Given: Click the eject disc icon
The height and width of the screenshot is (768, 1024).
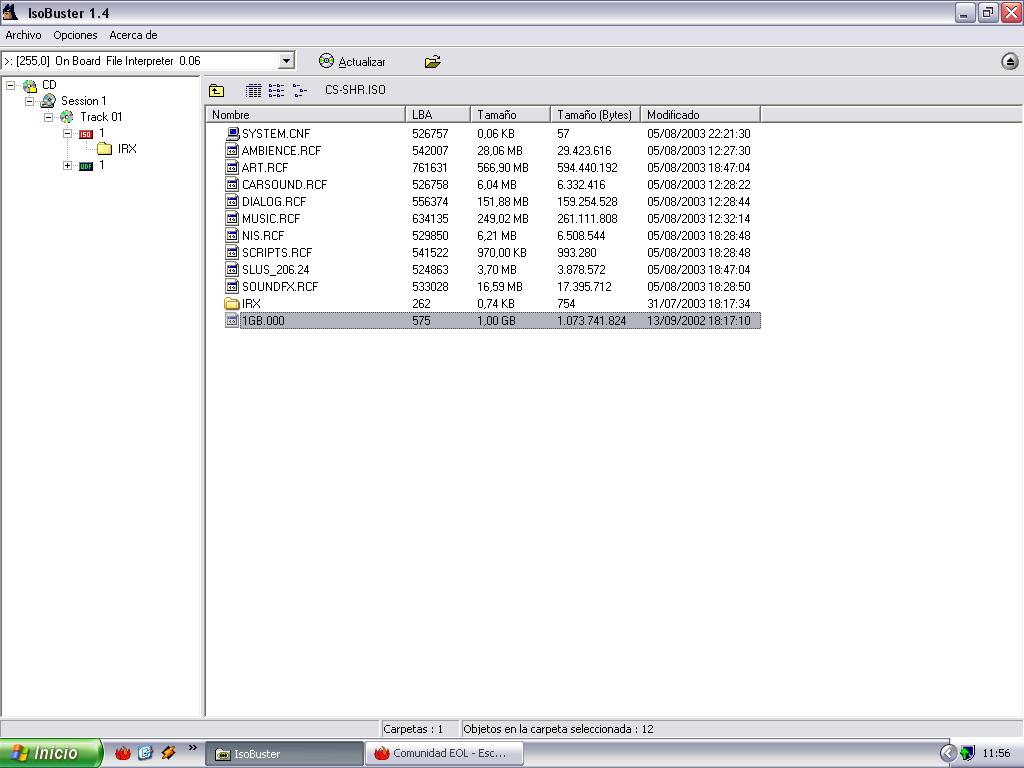Looking at the screenshot, I should click(x=1009, y=62).
